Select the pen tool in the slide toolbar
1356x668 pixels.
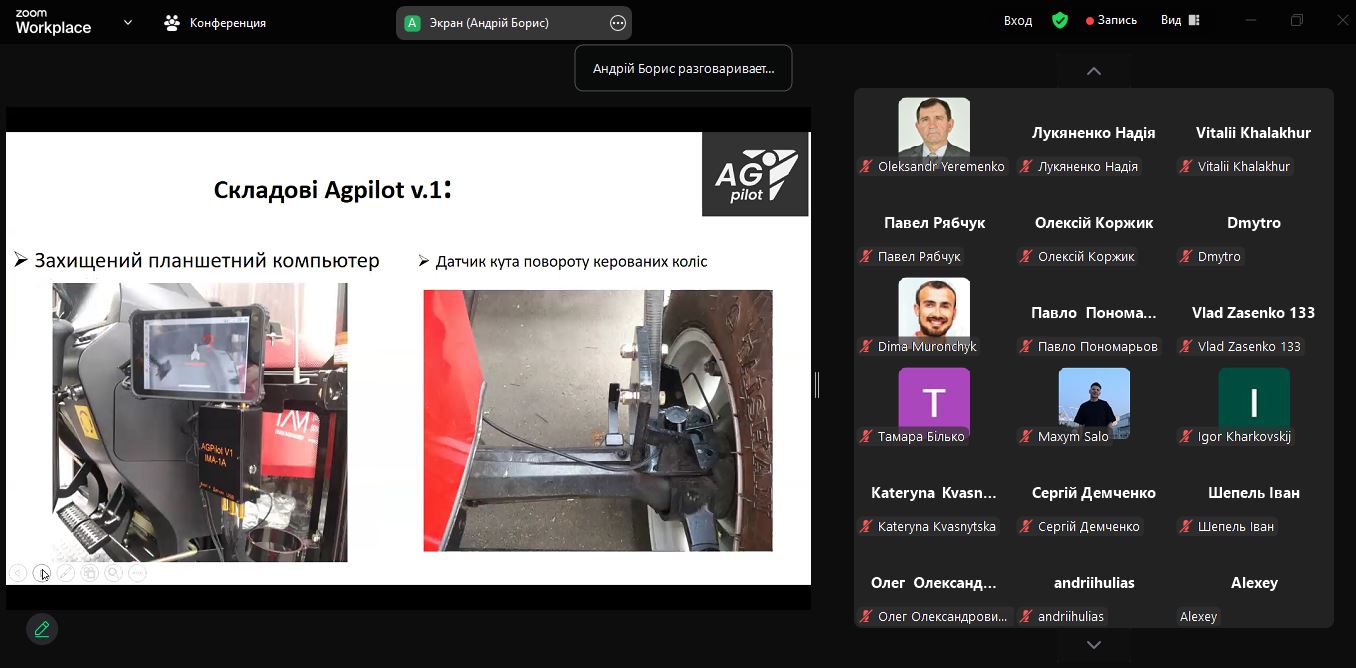coord(65,573)
